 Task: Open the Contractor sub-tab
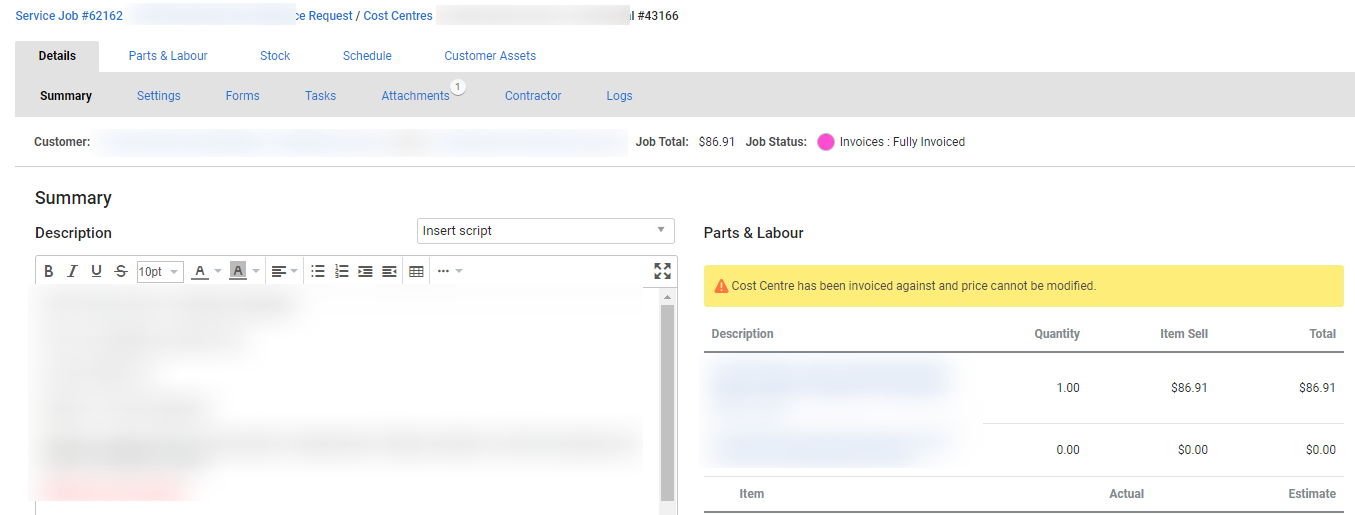coord(533,96)
